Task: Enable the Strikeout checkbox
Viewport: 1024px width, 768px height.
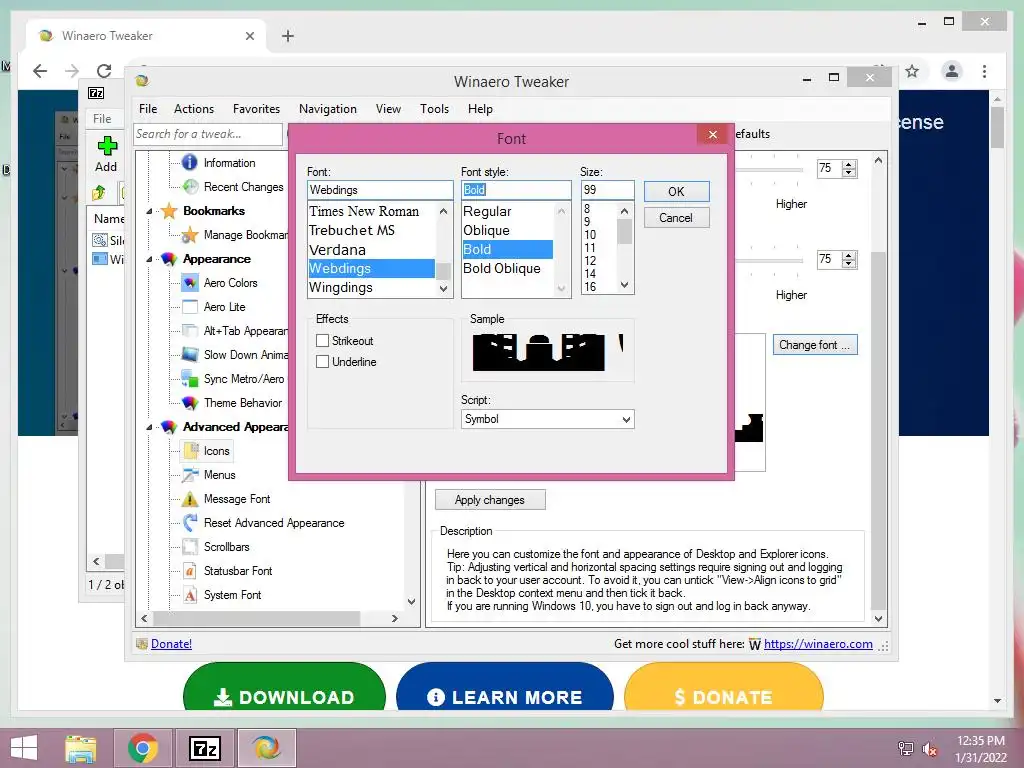Action: (322, 340)
